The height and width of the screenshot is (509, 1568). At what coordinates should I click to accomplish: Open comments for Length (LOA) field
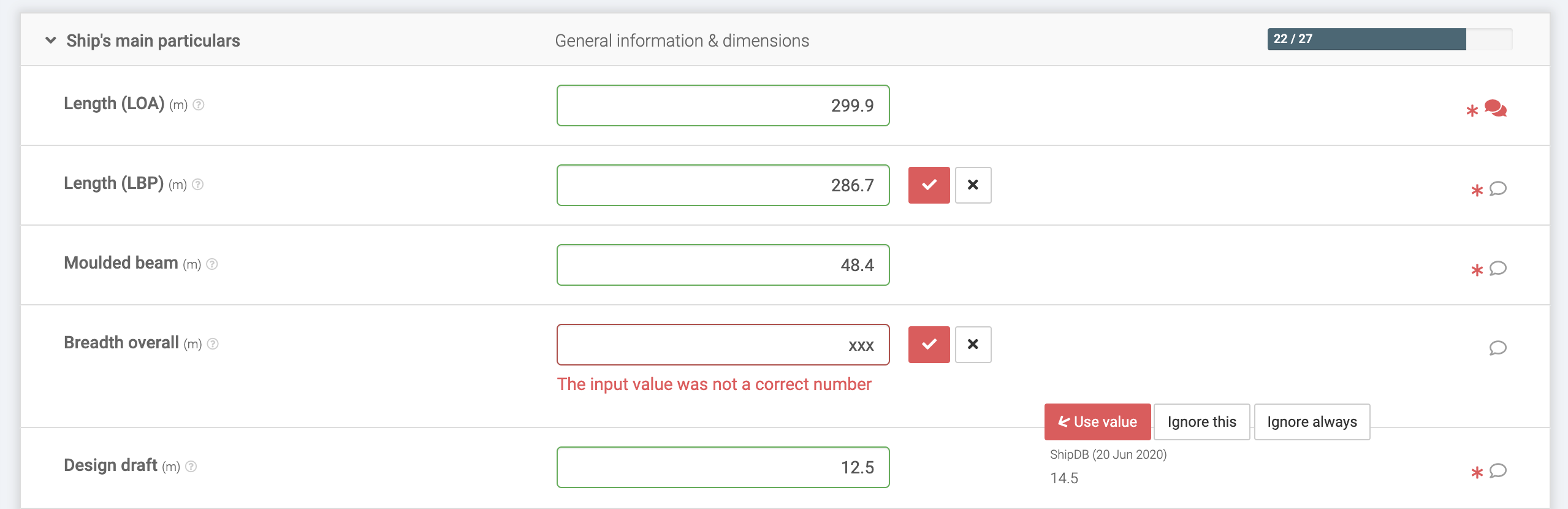[1495, 109]
